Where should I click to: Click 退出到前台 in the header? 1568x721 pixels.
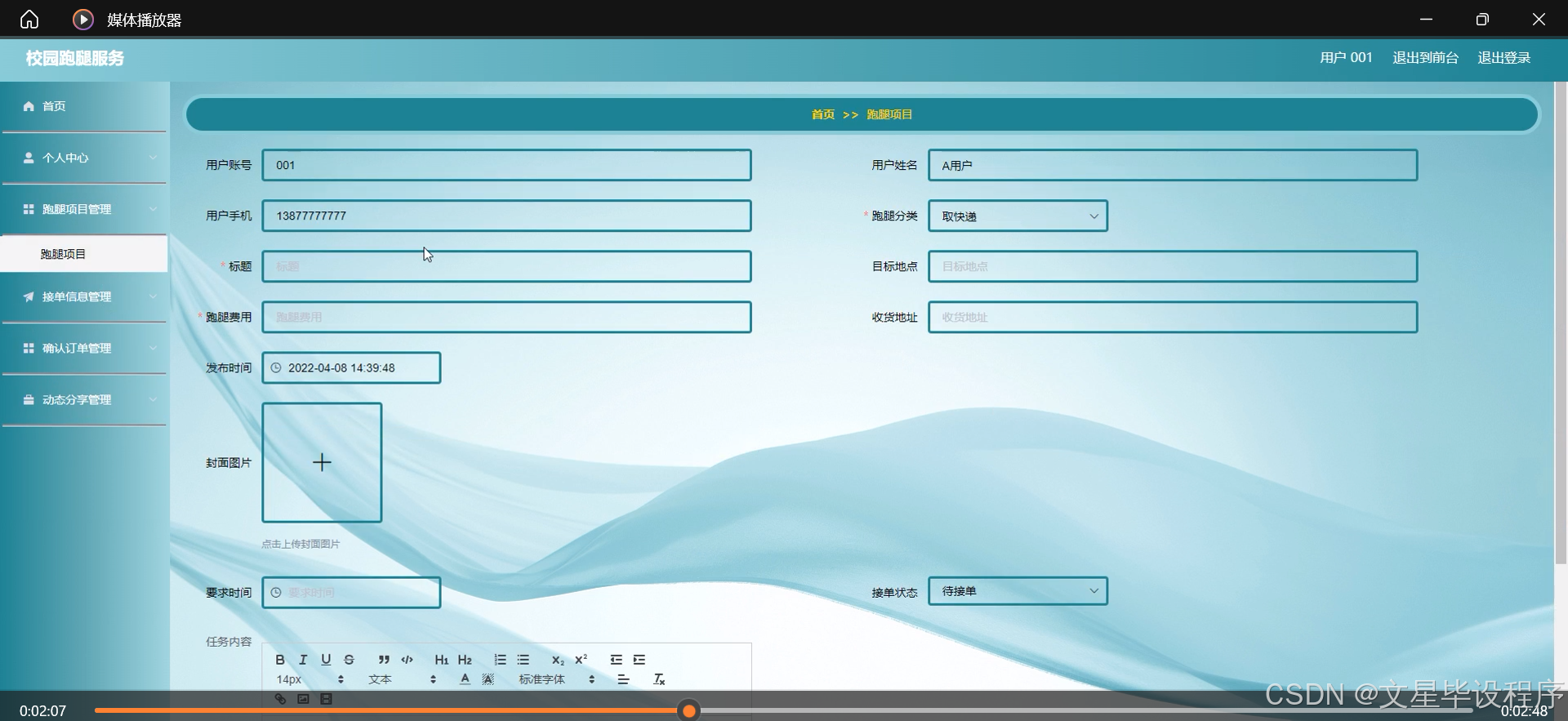click(x=1425, y=58)
